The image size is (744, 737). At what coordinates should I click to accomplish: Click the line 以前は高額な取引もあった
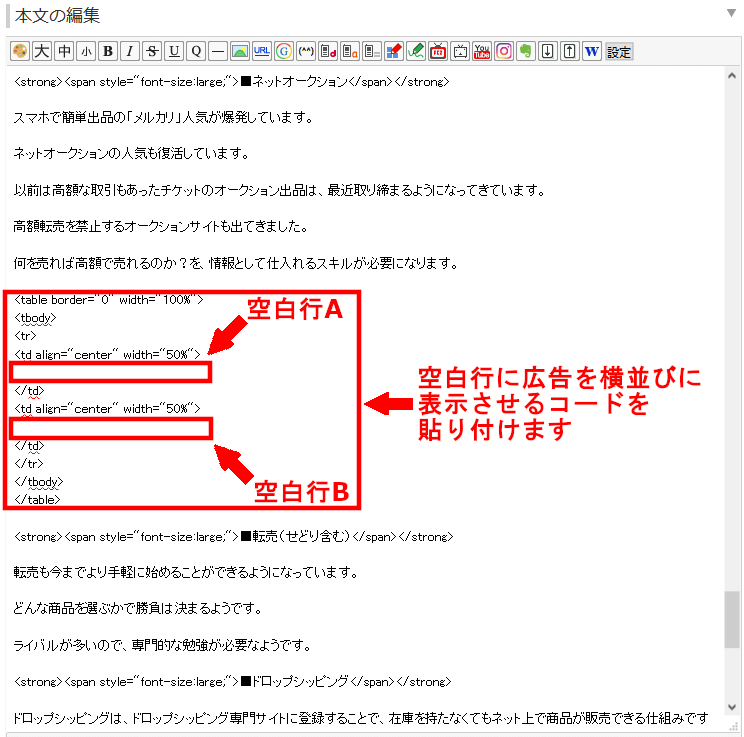coord(279,190)
